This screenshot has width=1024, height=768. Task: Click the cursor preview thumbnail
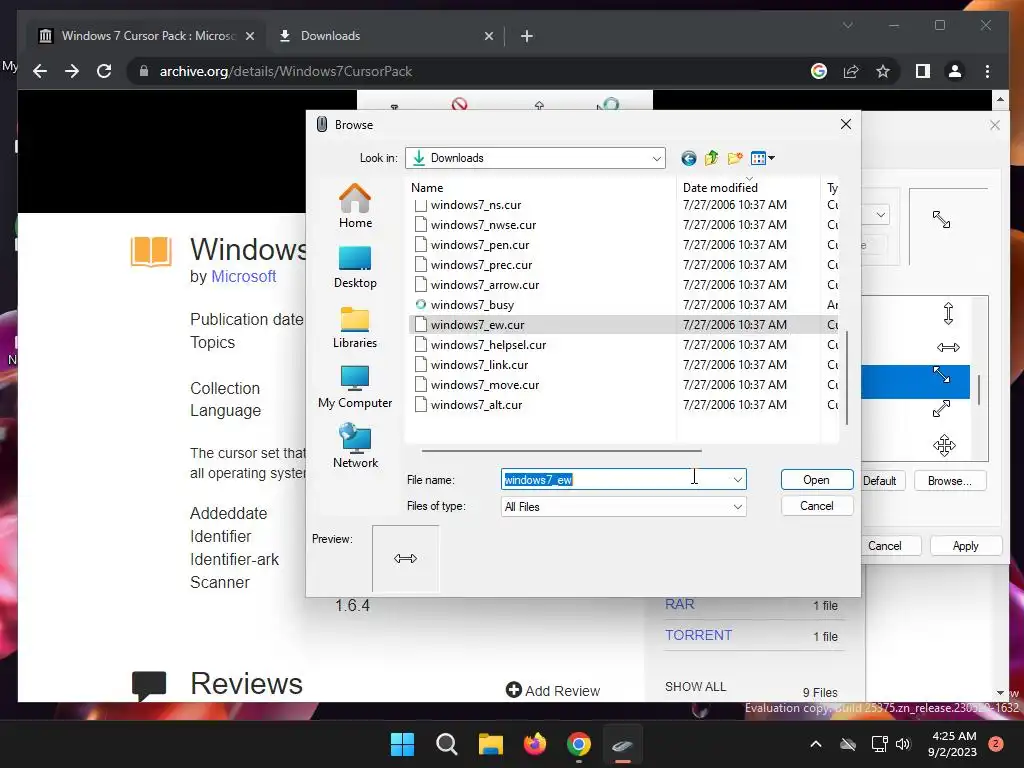(x=406, y=558)
